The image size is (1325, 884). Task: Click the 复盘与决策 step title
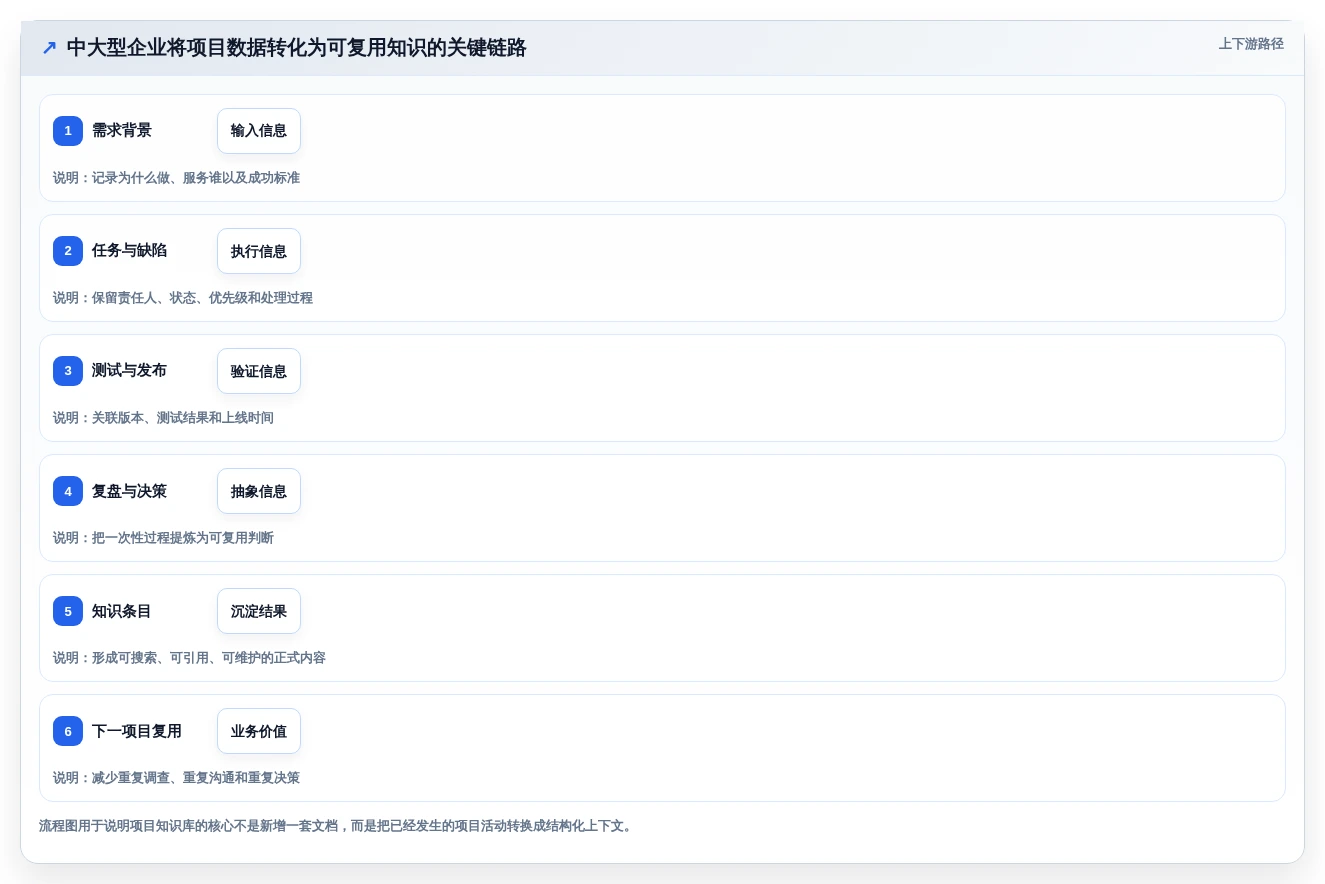[129, 491]
